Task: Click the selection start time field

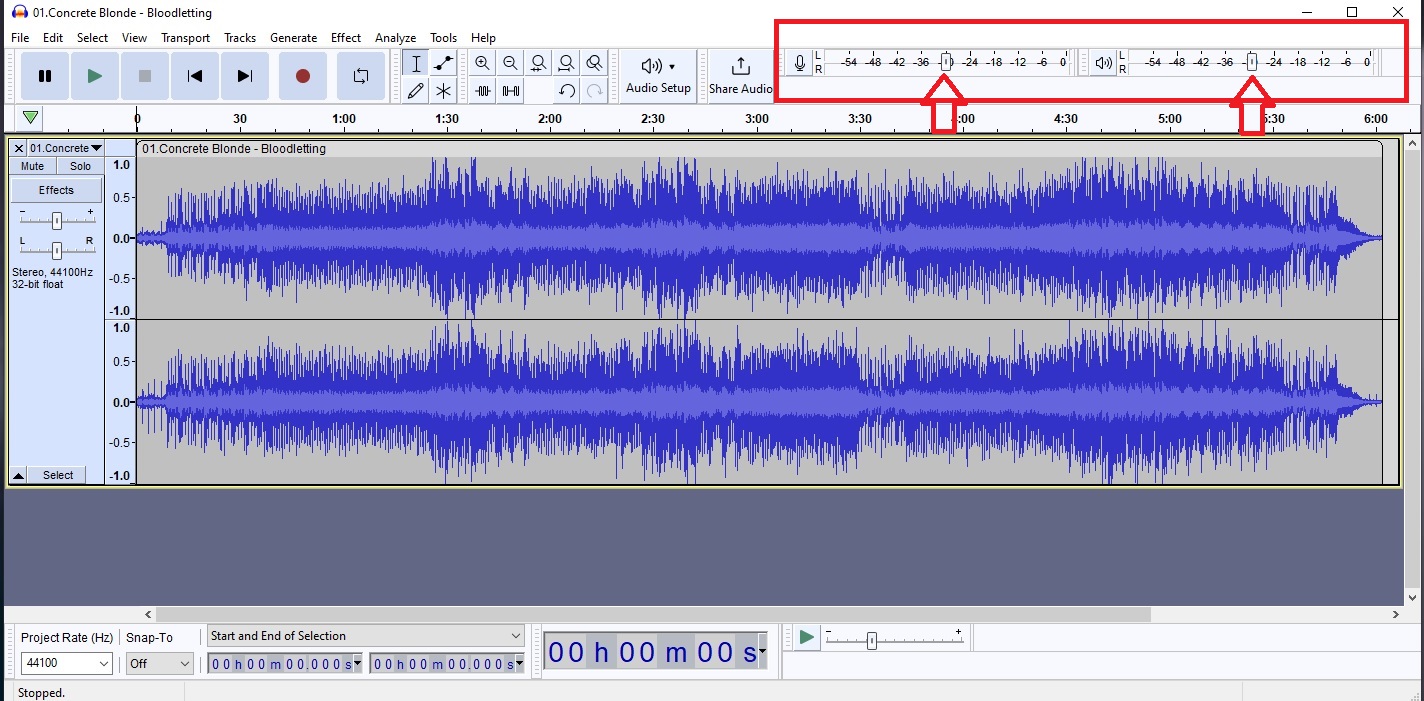Action: point(285,664)
